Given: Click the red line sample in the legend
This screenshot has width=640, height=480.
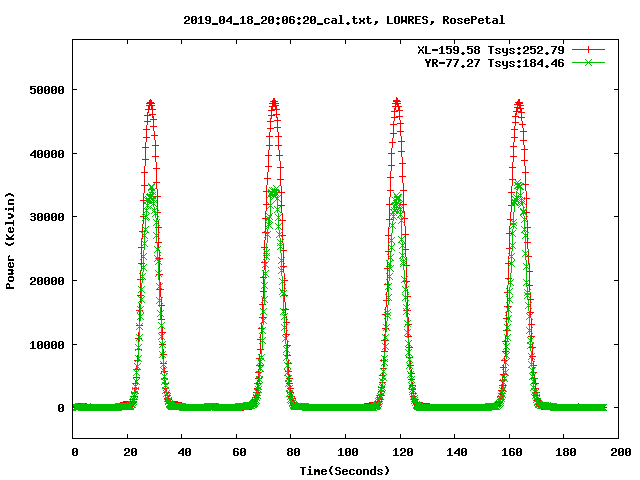Looking at the screenshot, I should click(x=588, y=50).
